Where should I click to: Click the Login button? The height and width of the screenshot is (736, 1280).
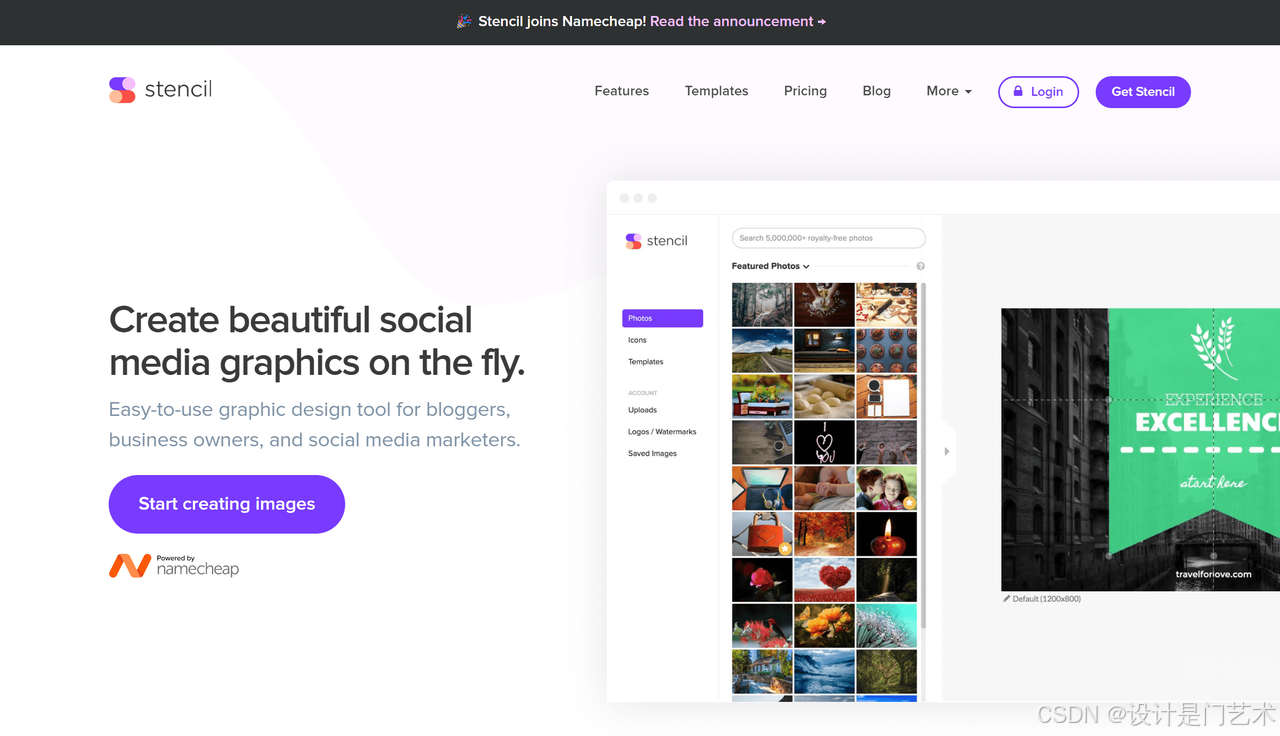tap(1038, 91)
